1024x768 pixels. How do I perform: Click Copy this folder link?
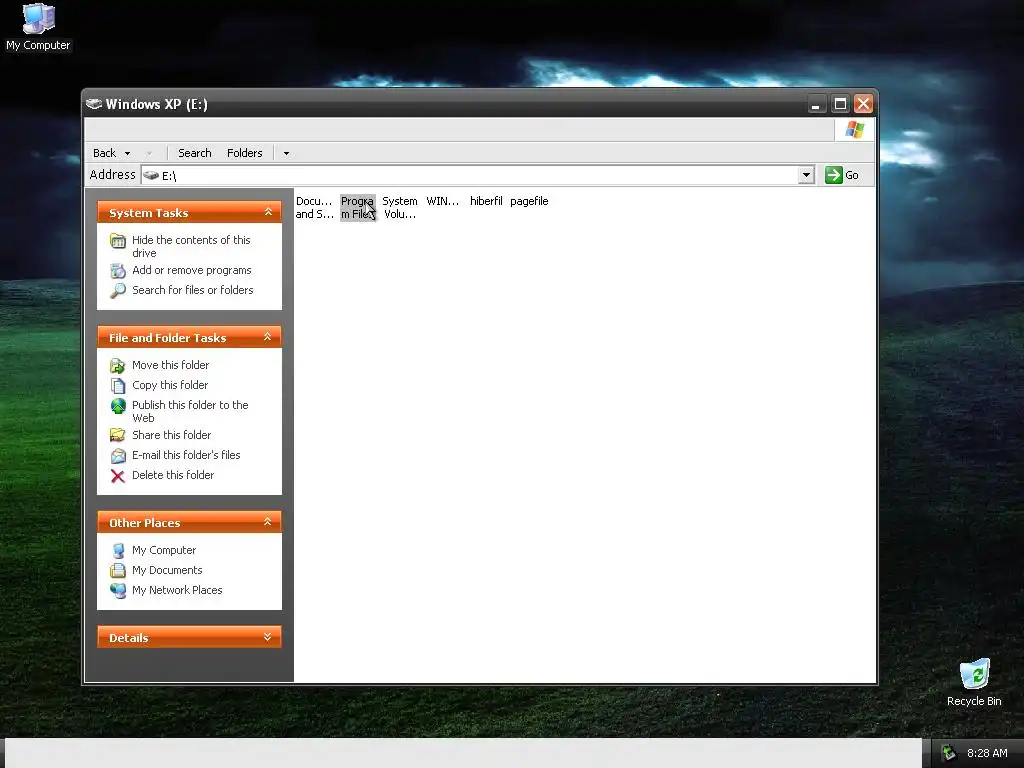[x=170, y=385]
